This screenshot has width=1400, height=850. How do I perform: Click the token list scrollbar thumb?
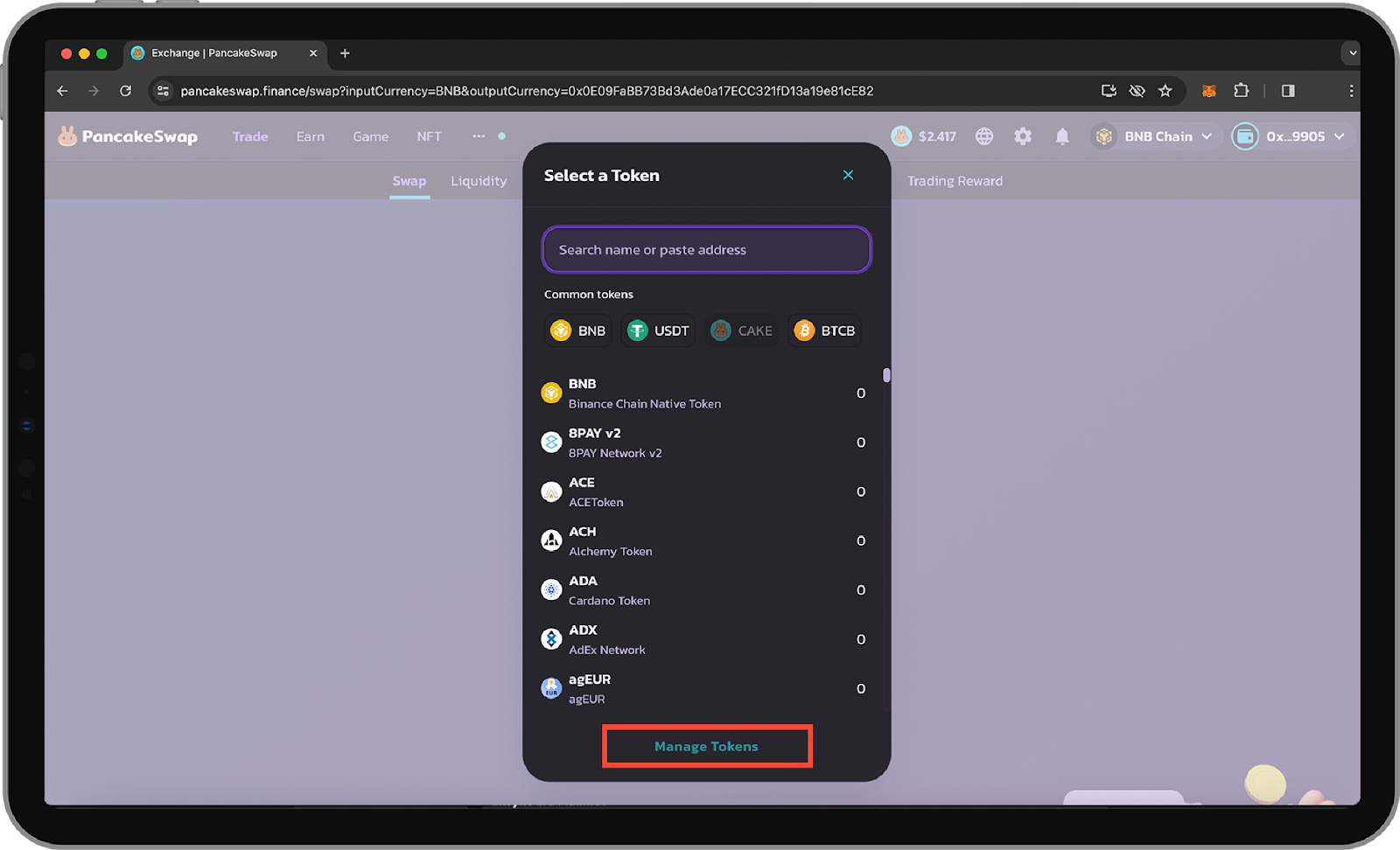point(886,375)
